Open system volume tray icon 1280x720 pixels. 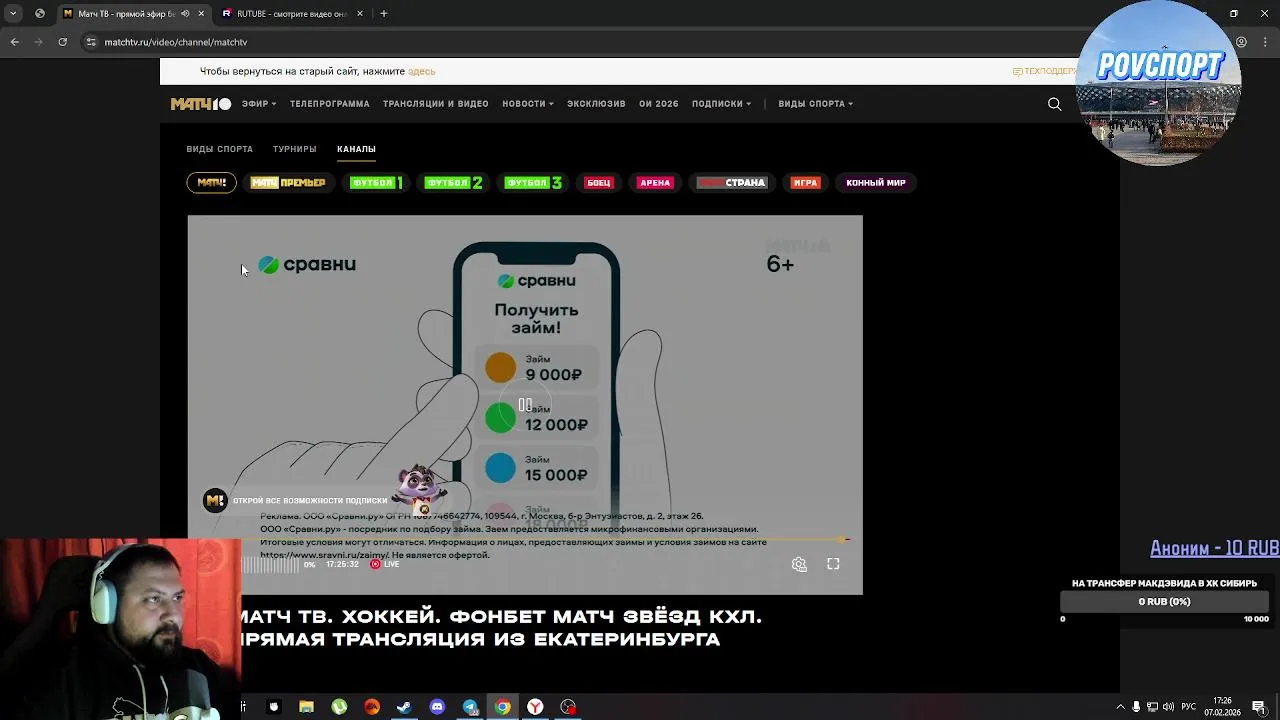[x=1168, y=707]
